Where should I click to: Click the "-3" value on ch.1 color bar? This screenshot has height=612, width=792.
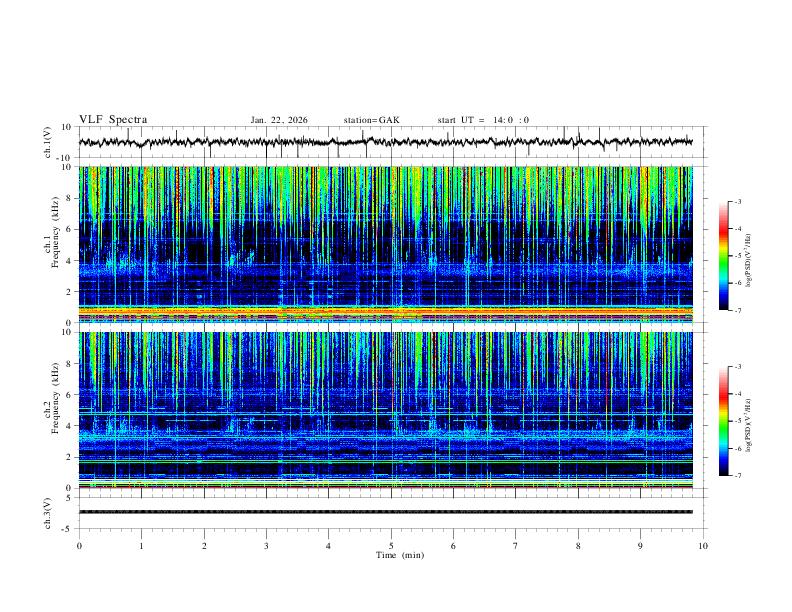pos(737,201)
